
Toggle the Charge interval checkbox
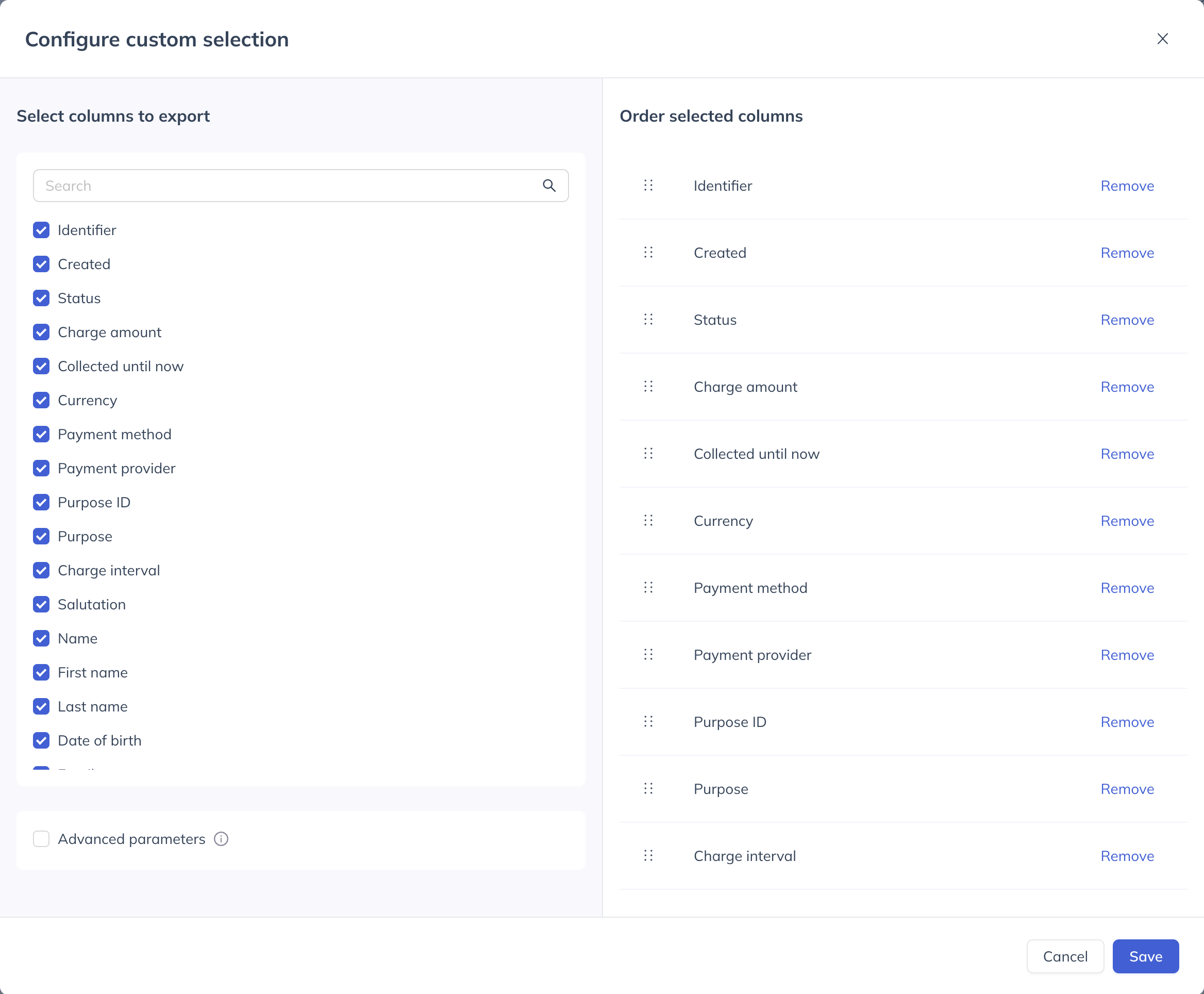(x=41, y=570)
